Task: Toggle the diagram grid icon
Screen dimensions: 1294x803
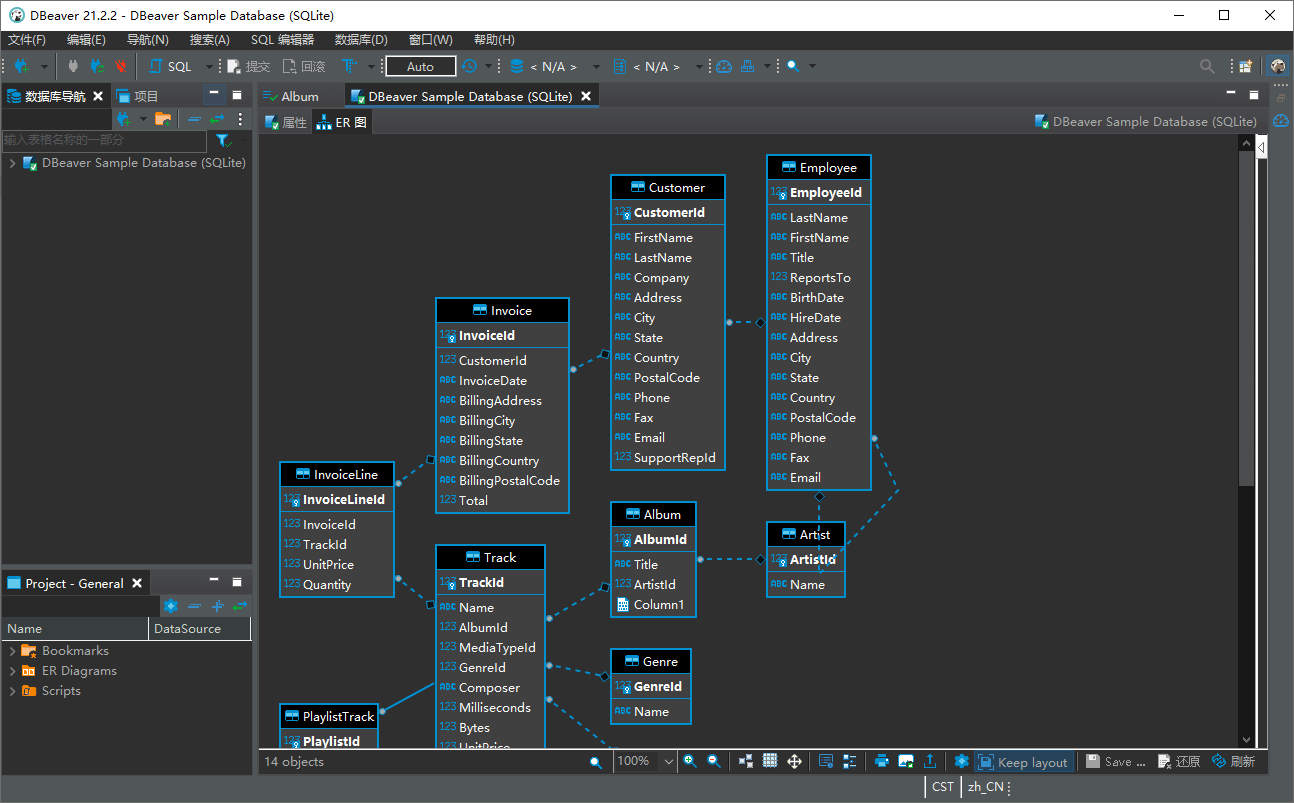Action: [770, 761]
